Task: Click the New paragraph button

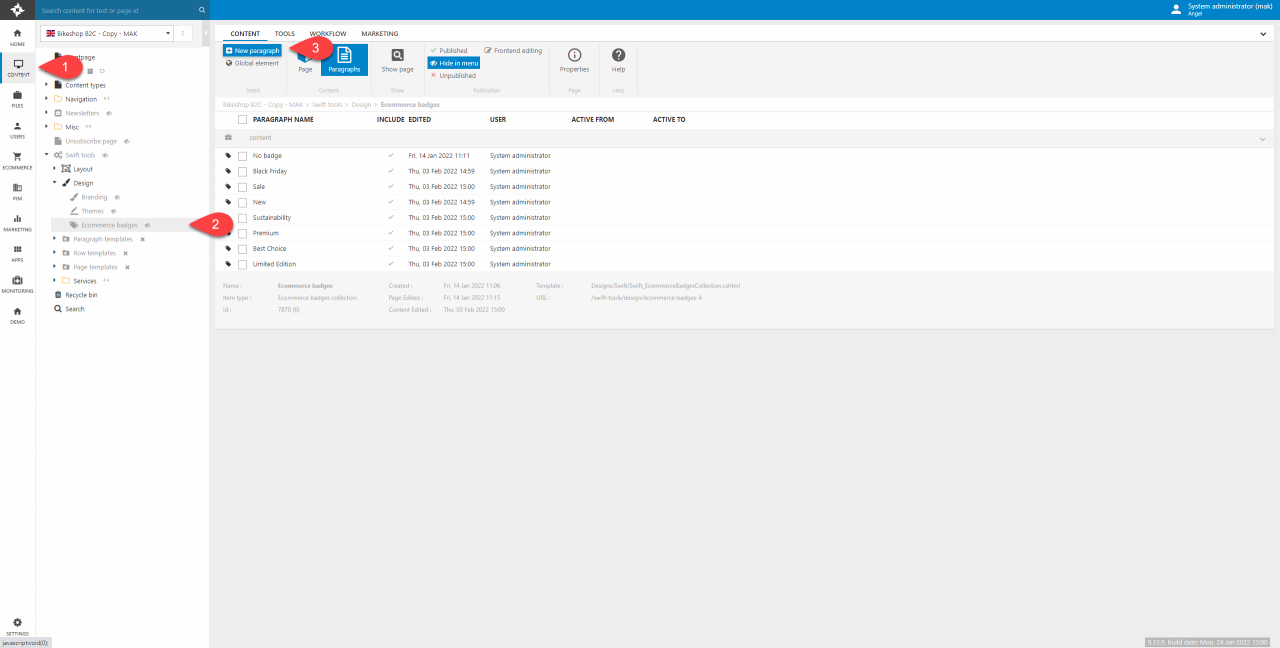Action: 252,50
